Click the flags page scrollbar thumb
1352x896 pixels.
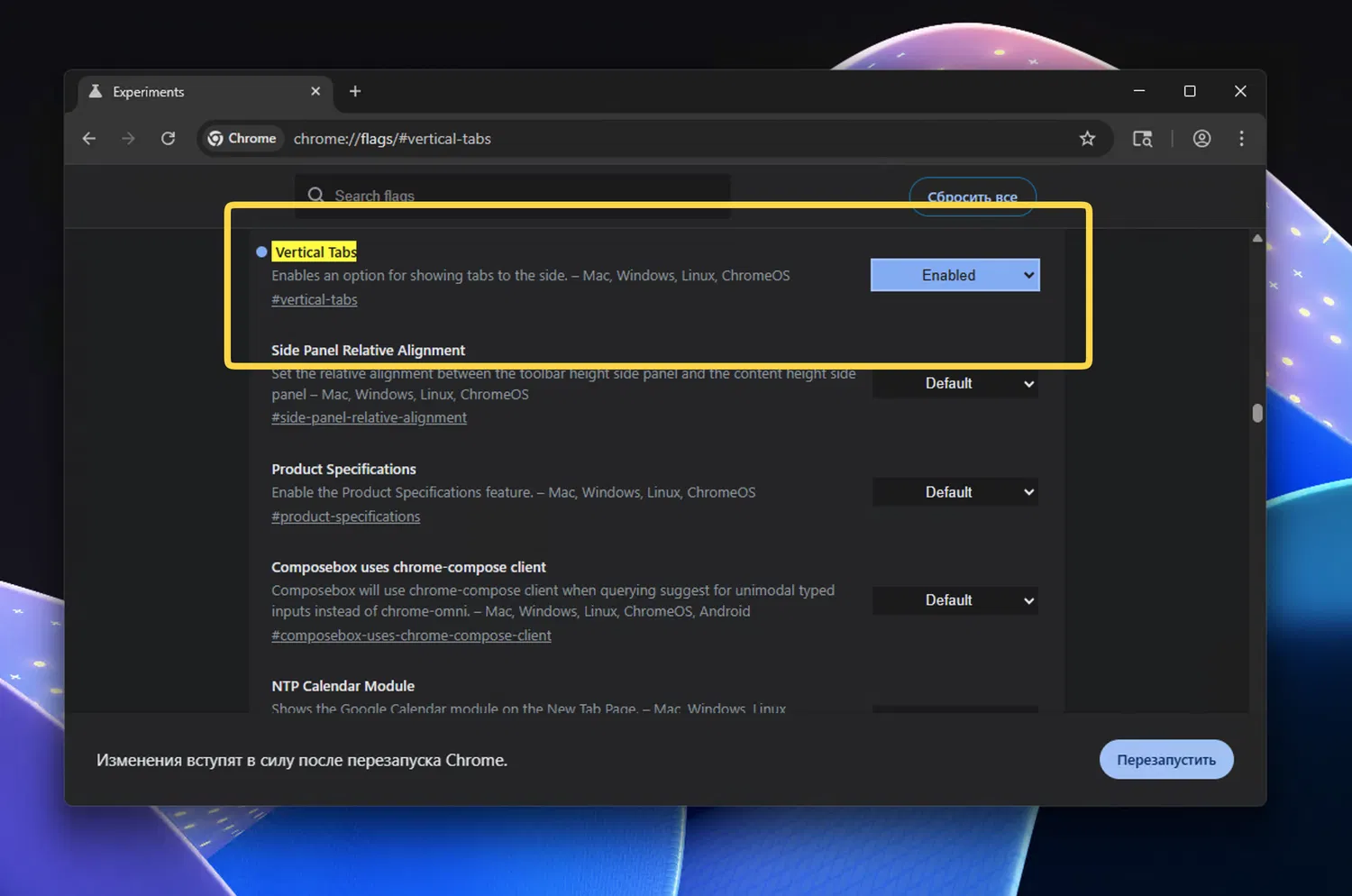coord(1257,413)
